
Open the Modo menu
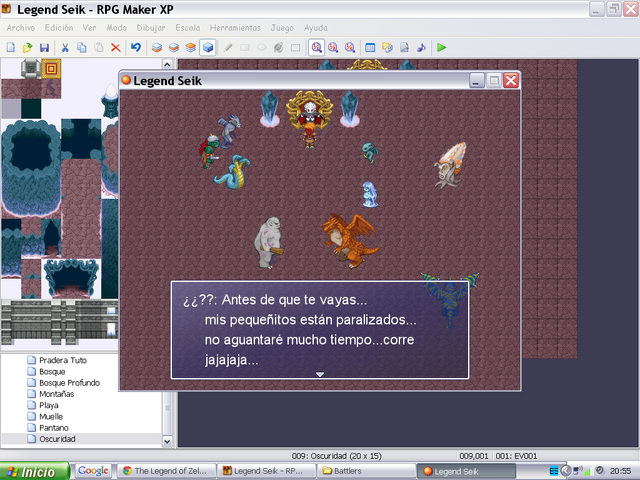coord(116,28)
